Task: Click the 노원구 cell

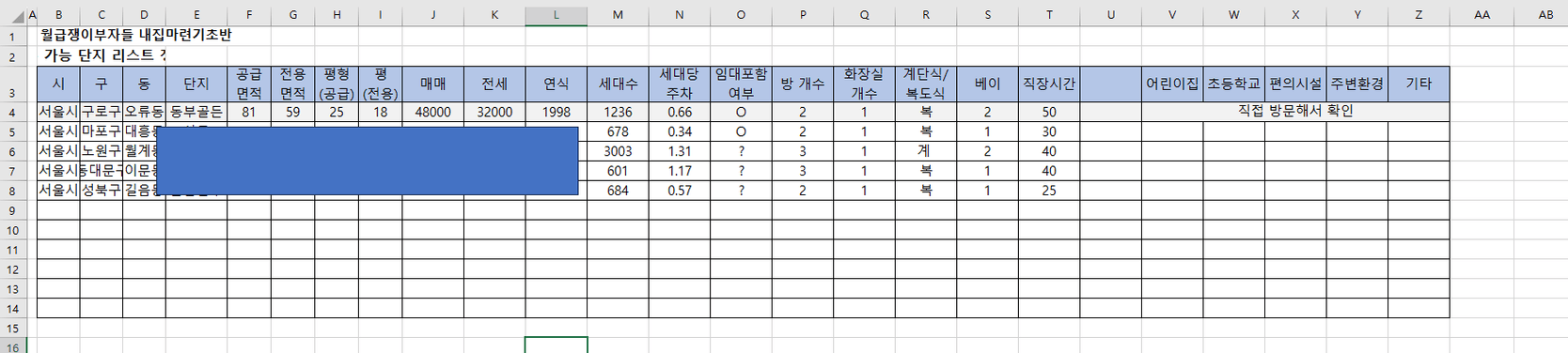Action: pos(102,151)
